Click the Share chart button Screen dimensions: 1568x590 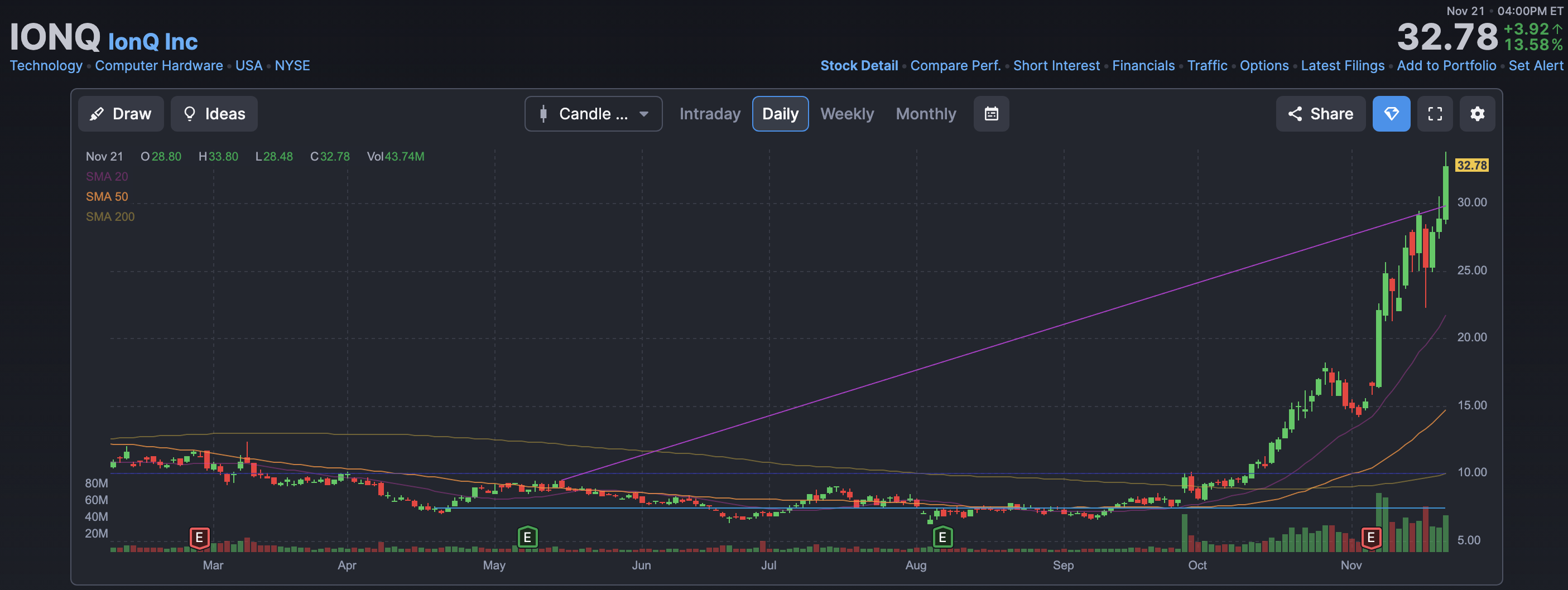click(x=1320, y=114)
